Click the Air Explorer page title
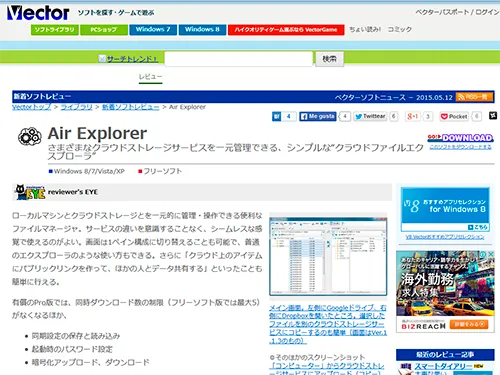This screenshot has height=375, width=500. coord(97,133)
